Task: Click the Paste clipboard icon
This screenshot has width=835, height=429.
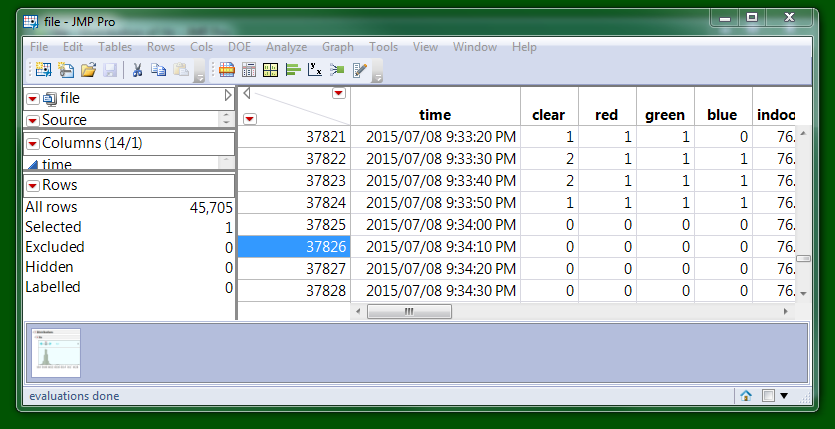Action: [x=181, y=70]
